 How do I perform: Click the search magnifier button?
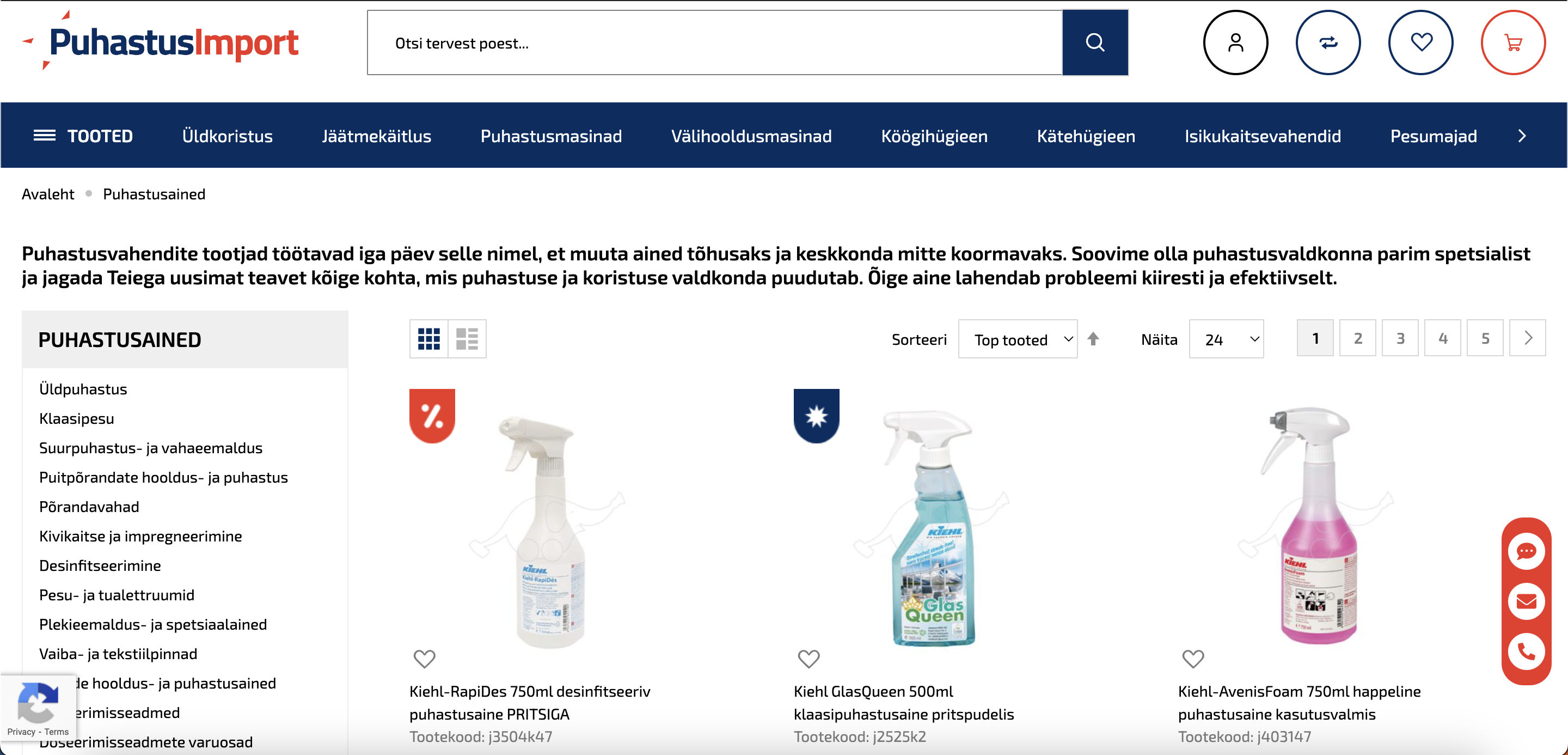tap(1094, 42)
